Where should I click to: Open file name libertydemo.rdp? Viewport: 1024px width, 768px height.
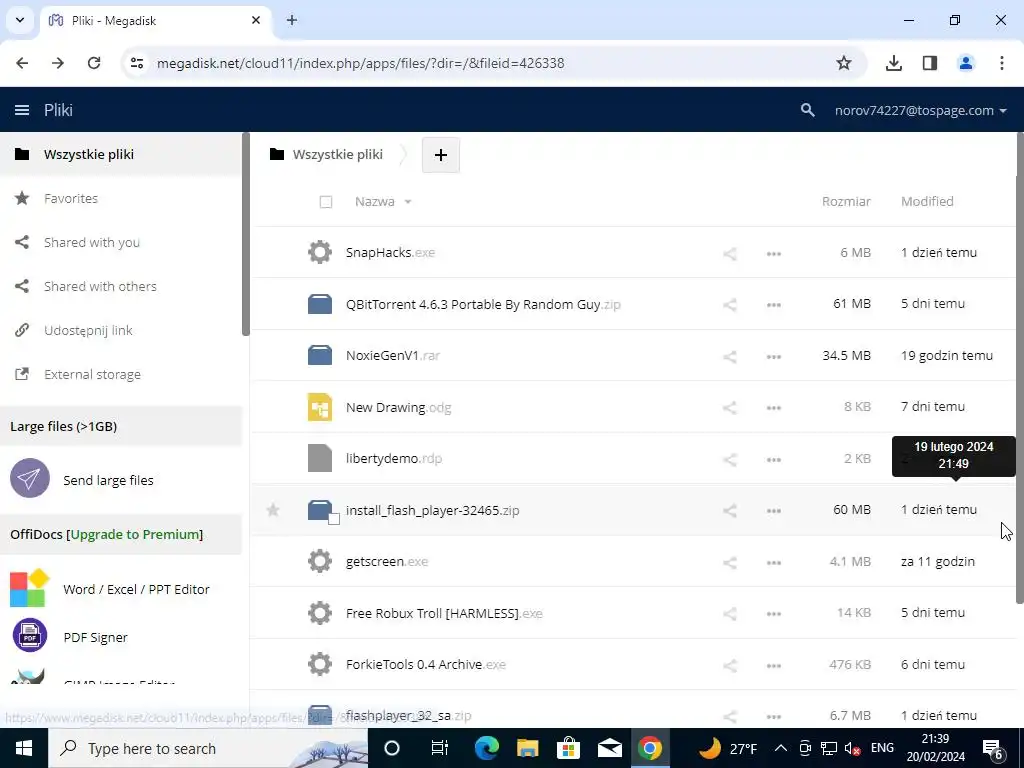[394, 458]
